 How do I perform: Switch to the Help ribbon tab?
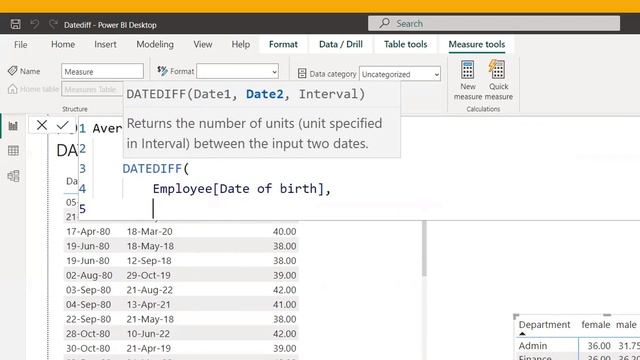(241, 44)
